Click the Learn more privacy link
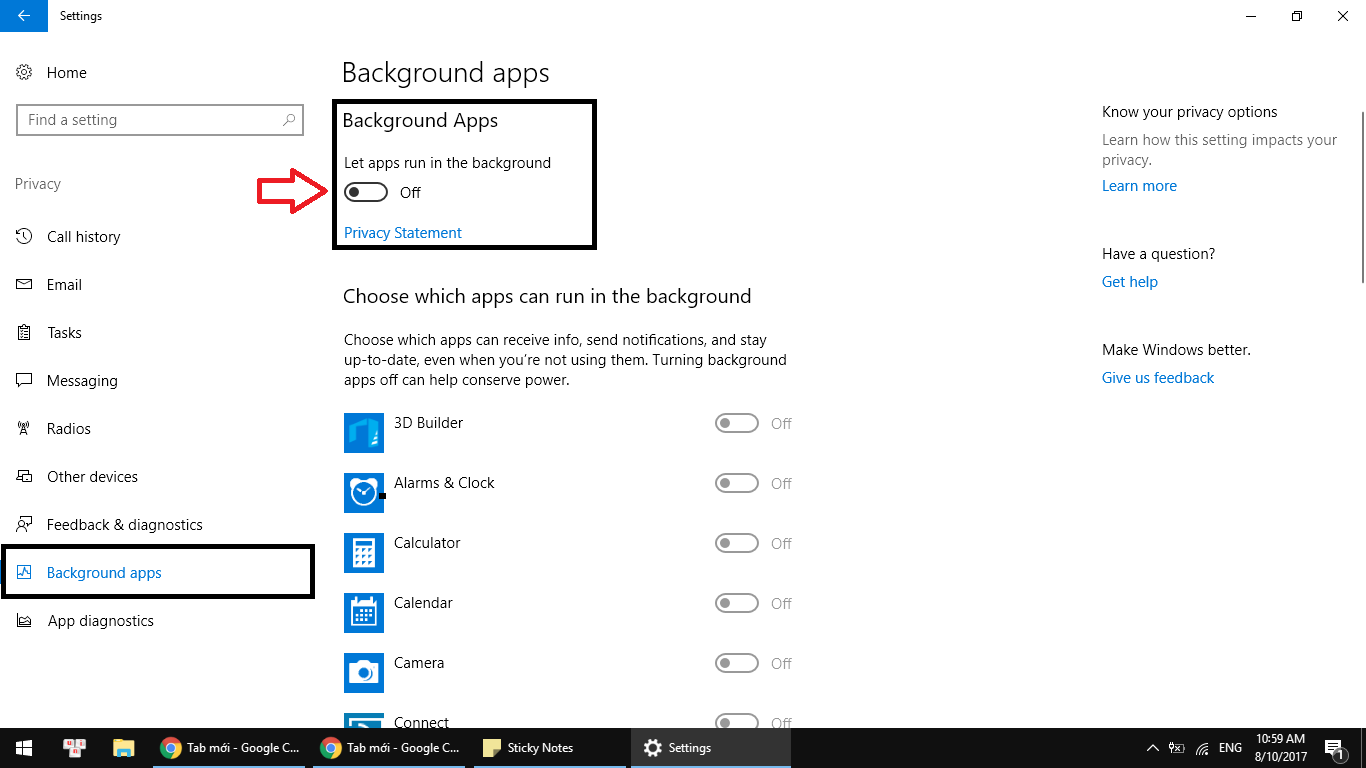Image resolution: width=1366 pixels, height=768 pixels. pos(1139,186)
